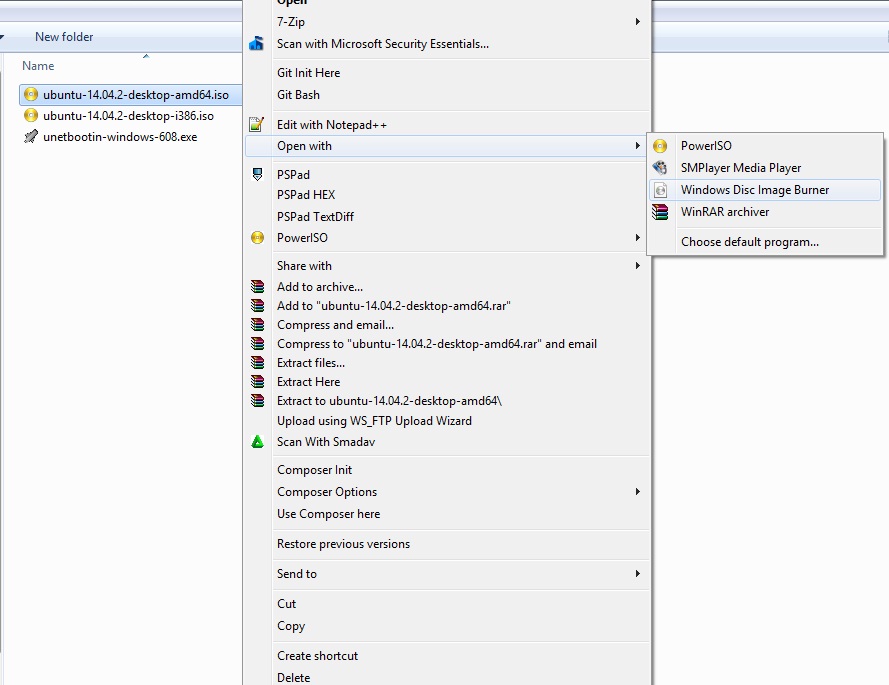Click SMPlayer Media Player icon in submenu
This screenshot has width=889, height=685.
click(660, 168)
